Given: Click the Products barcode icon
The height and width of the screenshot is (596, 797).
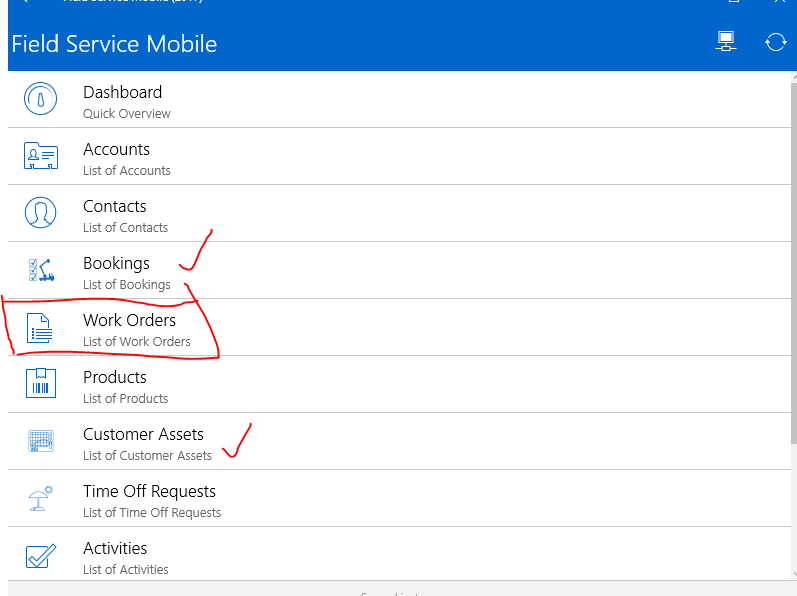Looking at the screenshot, I should (41, 383).
